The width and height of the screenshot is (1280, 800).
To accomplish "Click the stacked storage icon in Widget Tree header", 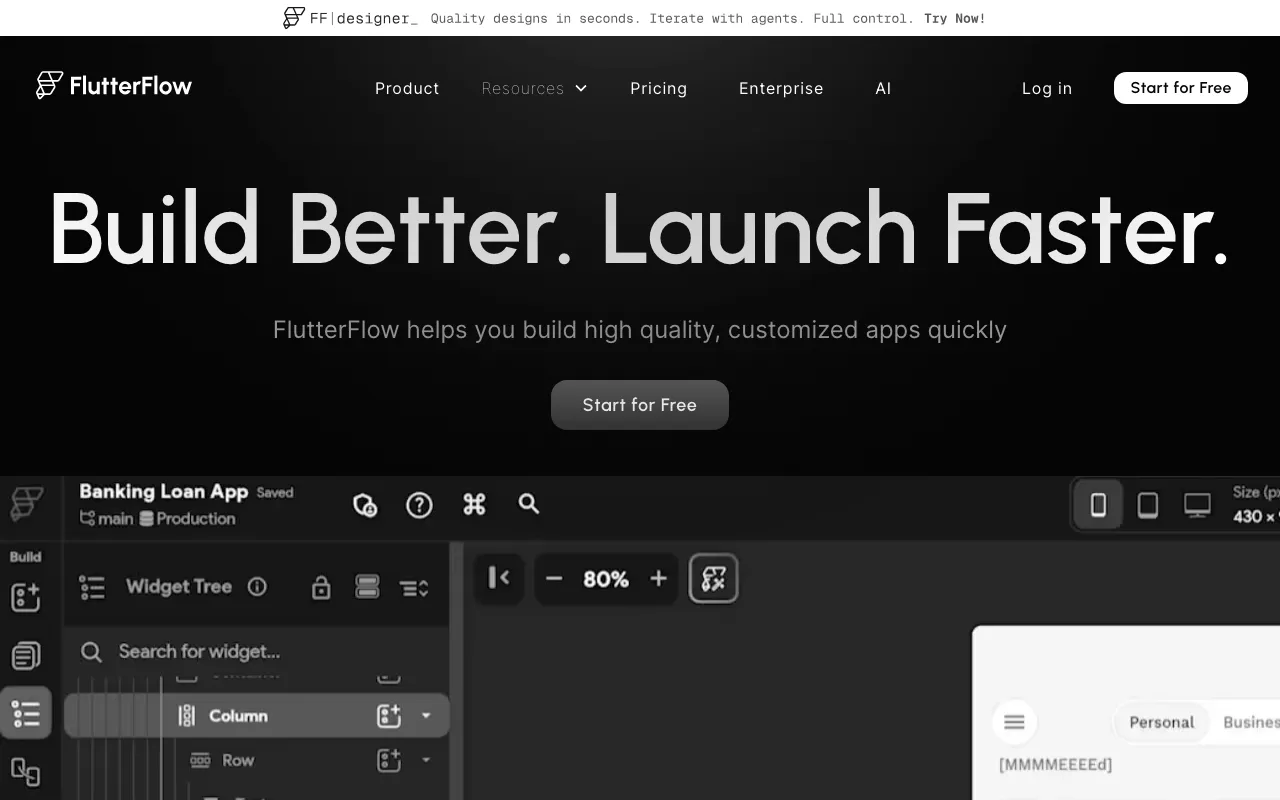I will pos(367,587).
